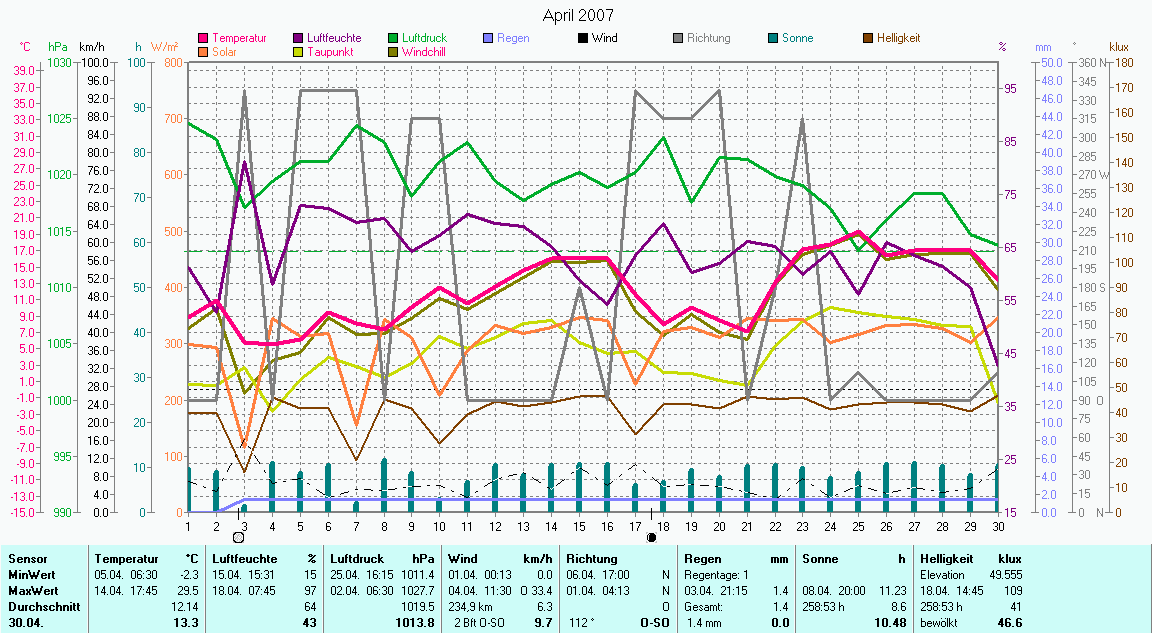Image resolution: width=1152 pixels, height=633 pixels.
Task: Click the klux axis unit label
Action: click(x=1118, y=47)
